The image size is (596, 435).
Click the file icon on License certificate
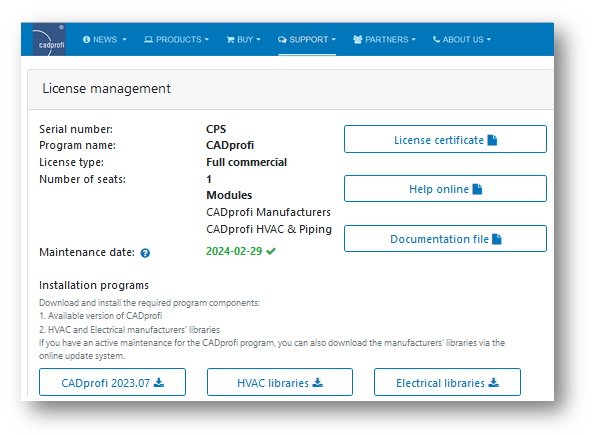(492, 140)
